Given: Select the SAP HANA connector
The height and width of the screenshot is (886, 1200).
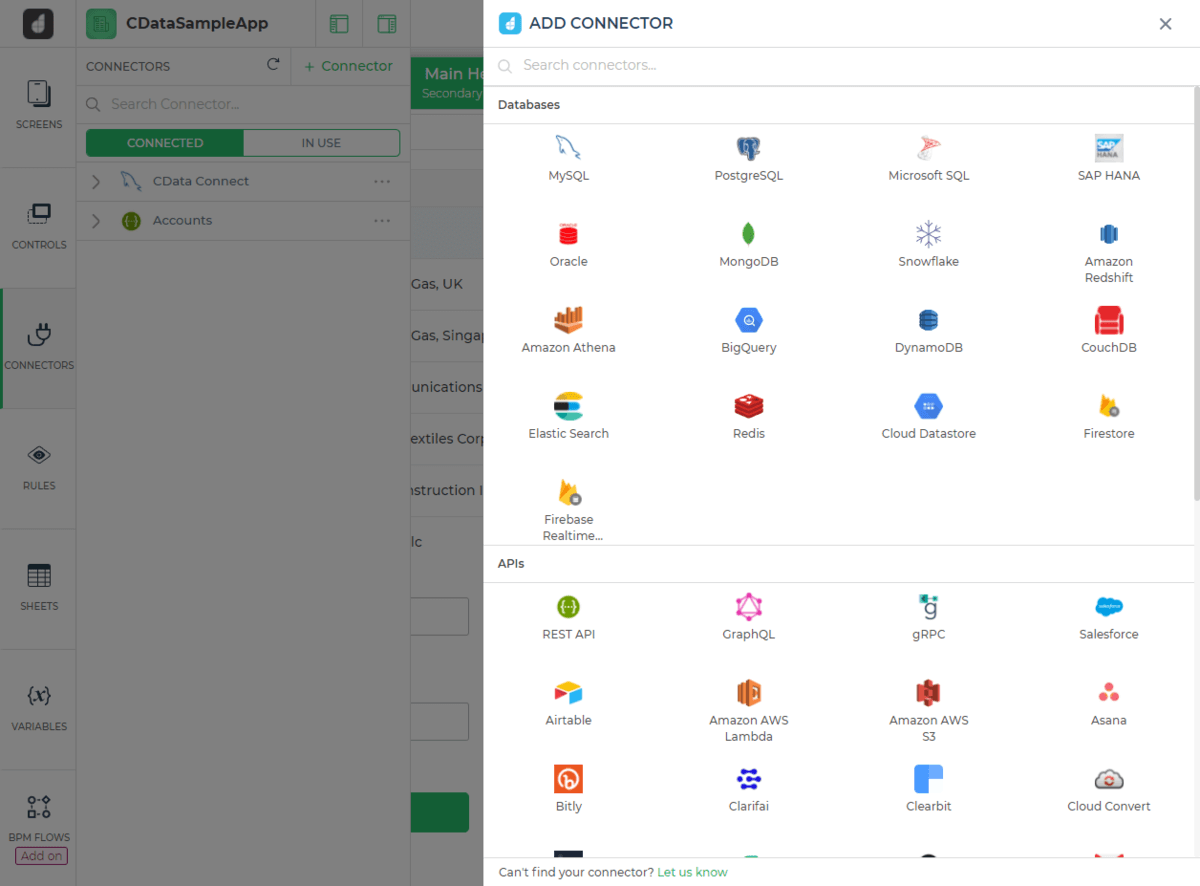Looking at the screenshot, I should coord(1108,159).
